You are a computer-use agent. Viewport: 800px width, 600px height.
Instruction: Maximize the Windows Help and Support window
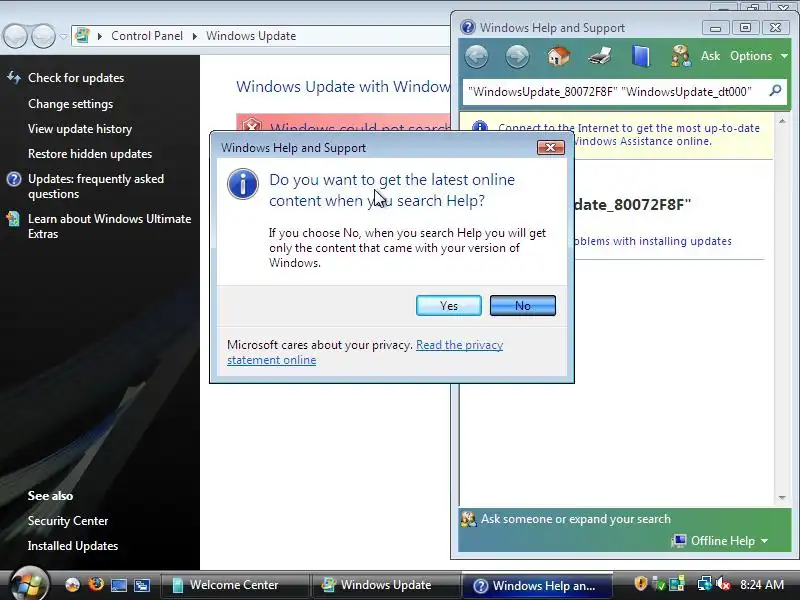(745, 28)
